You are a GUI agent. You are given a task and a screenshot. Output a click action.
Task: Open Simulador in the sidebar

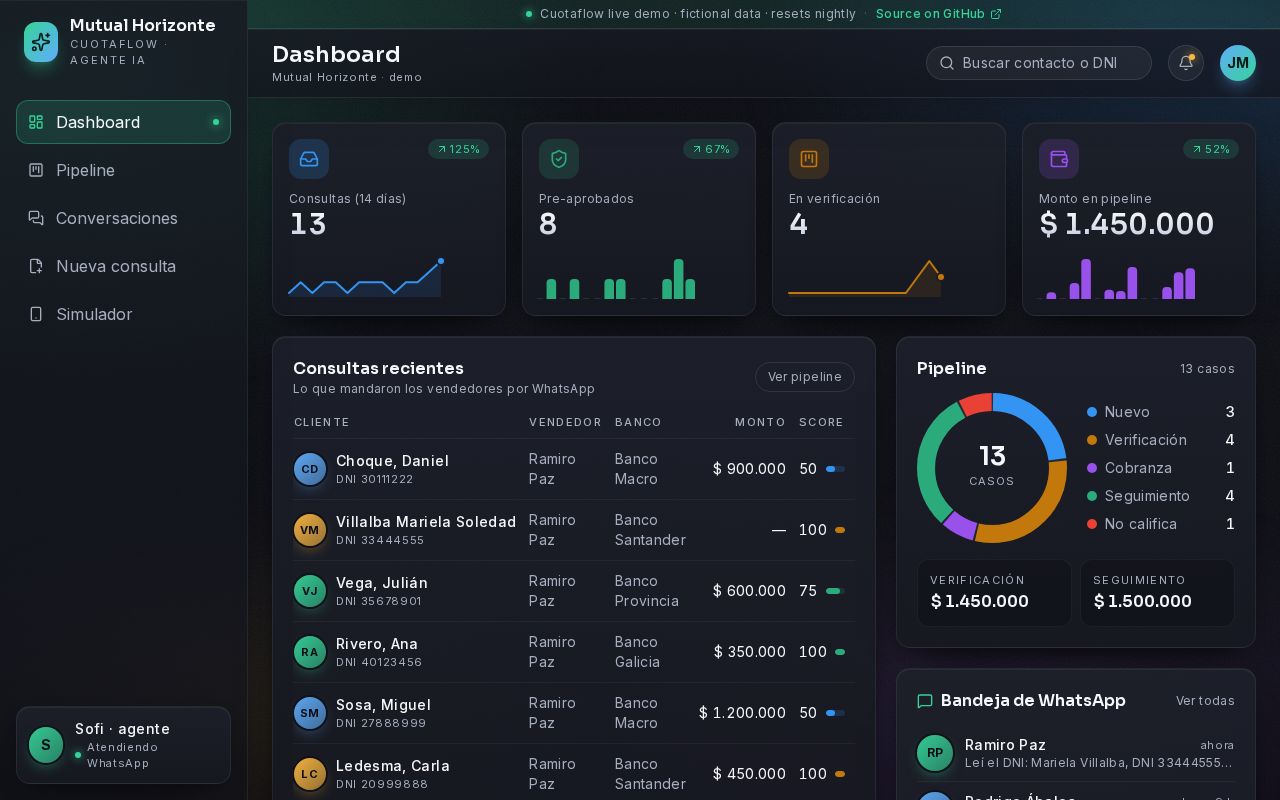pyautogui.click(x=123, y=314)
